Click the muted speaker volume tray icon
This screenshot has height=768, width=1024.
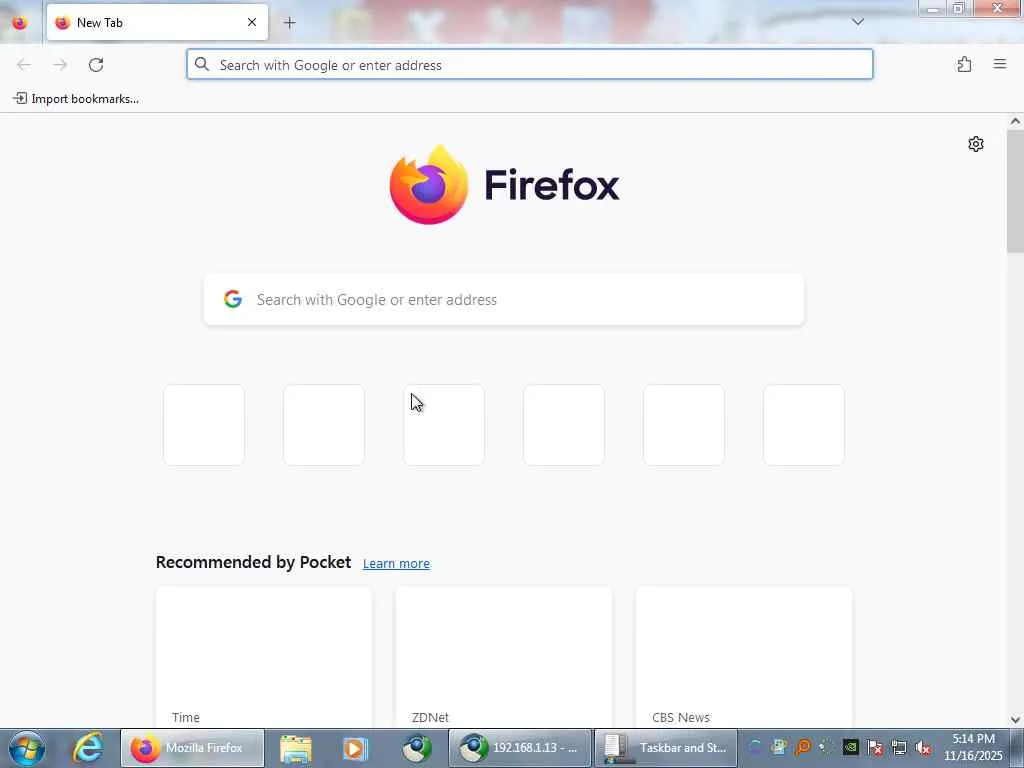coord(923,747)
